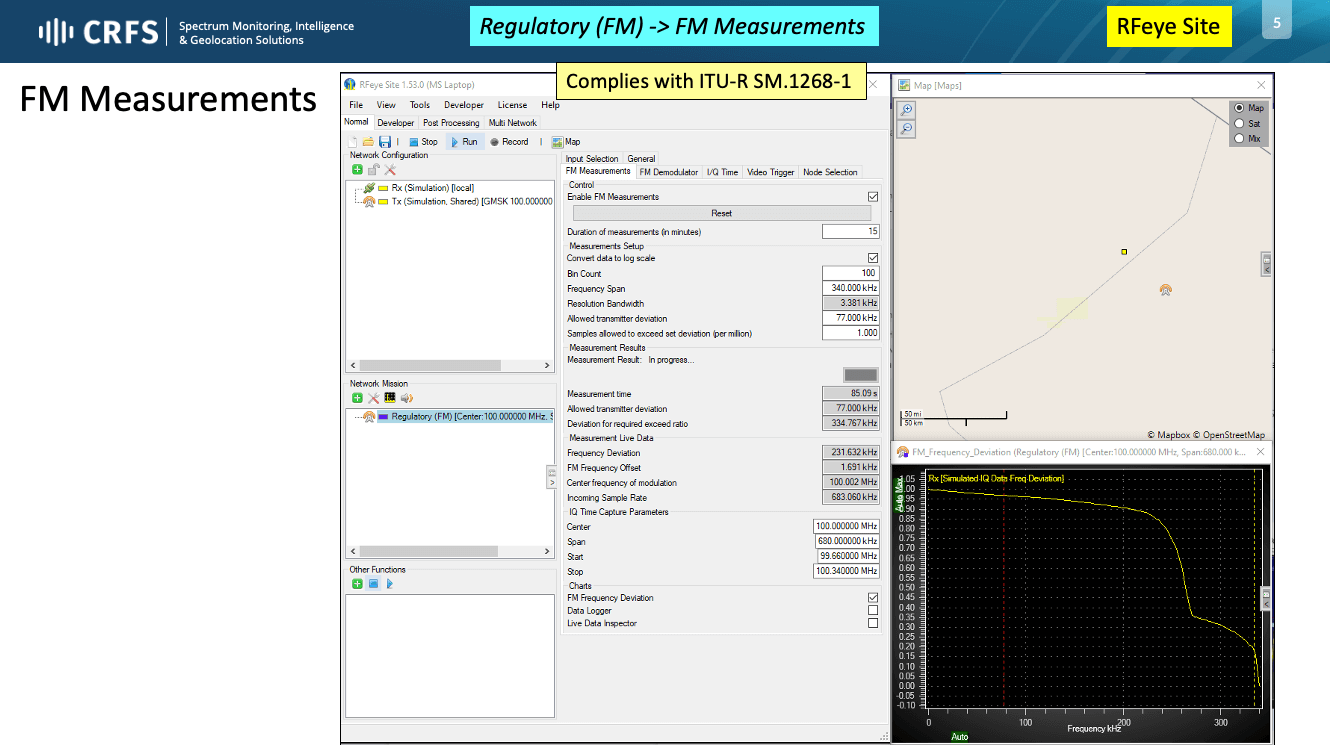Click the Network Configuration horizontal scrollbar

tap(449, 366)
